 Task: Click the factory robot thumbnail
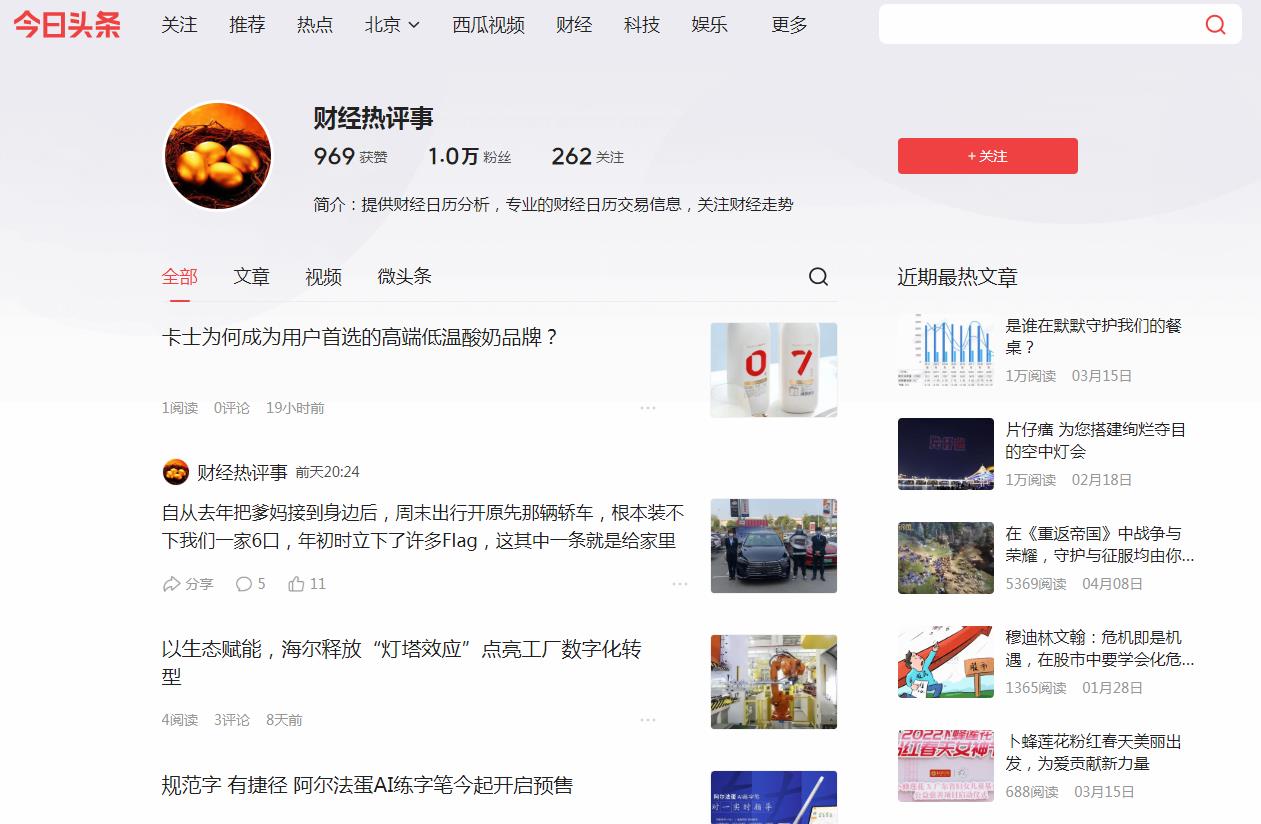tap(774, 682)
